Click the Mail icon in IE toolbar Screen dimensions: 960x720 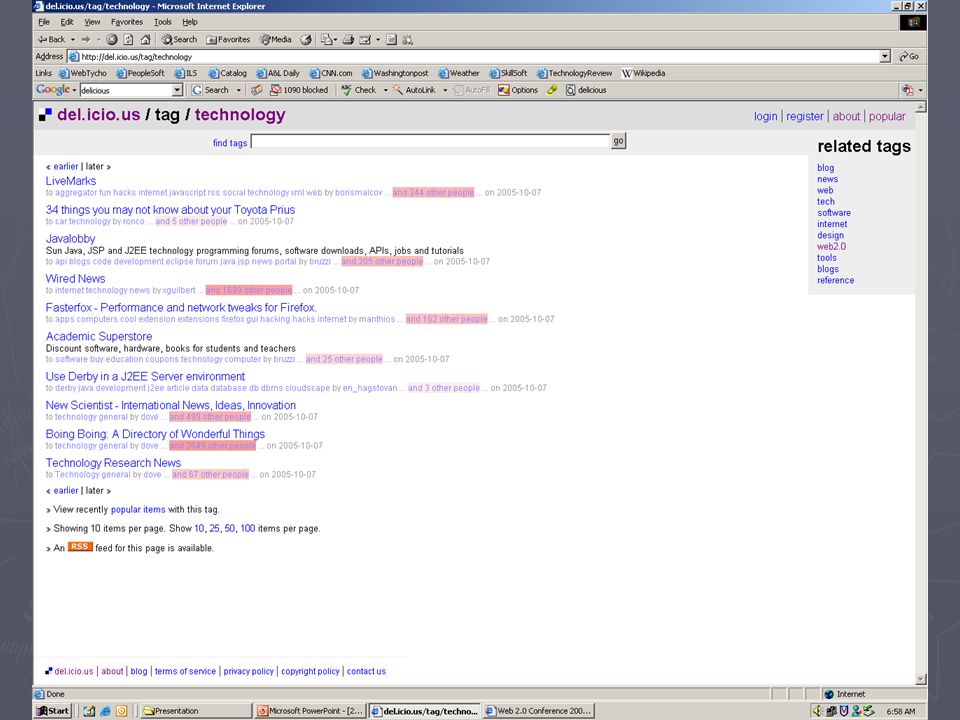click(328, 39)
